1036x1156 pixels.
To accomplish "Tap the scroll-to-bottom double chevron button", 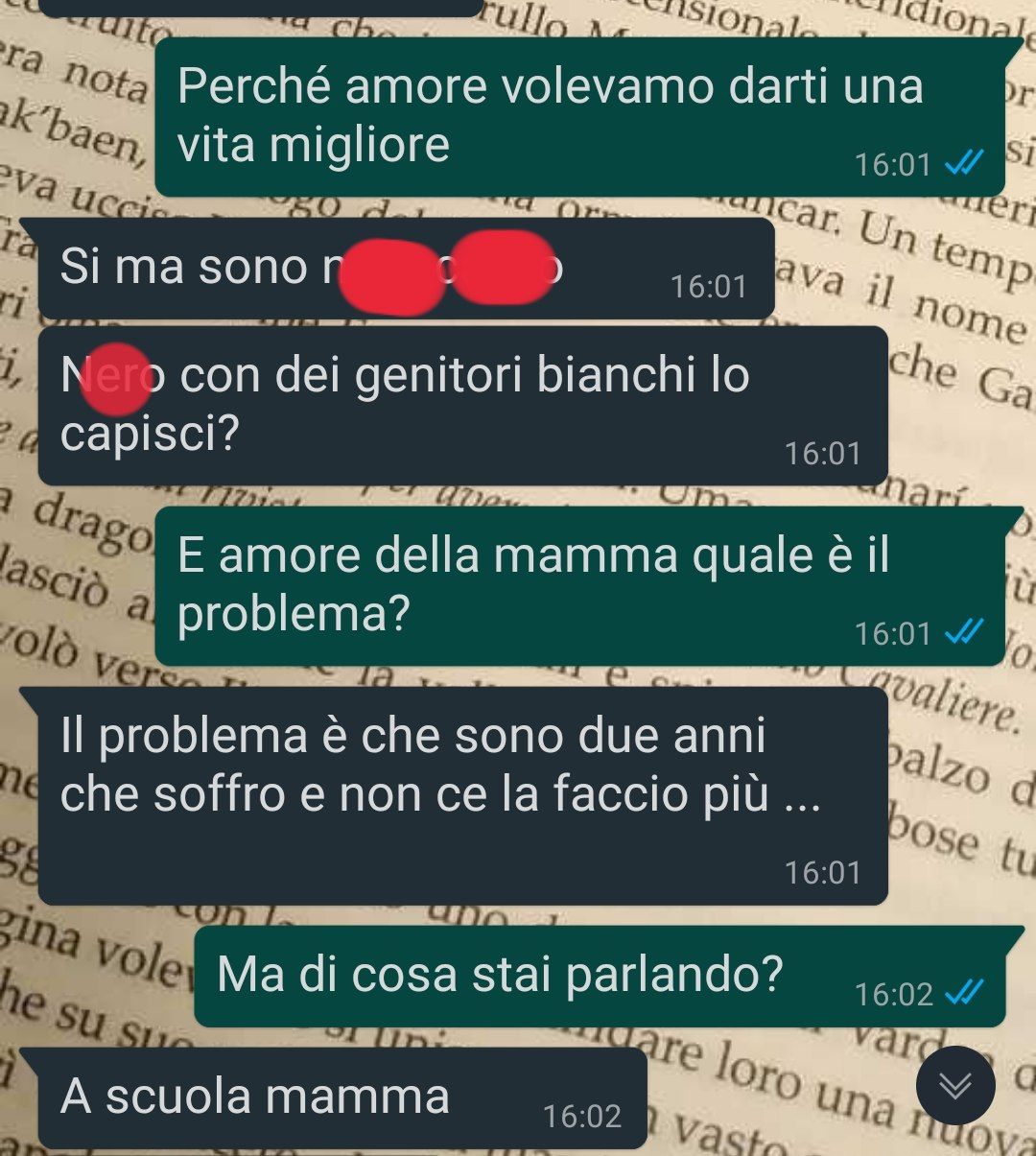I will pos(955,1085).
